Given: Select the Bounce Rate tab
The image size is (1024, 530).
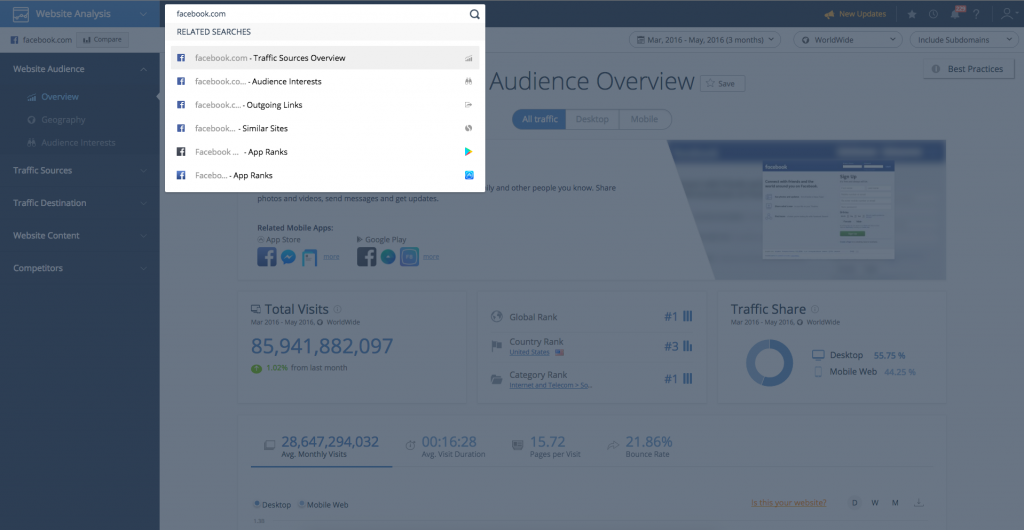Looking at the screenshot, I should pyautogui.click(x=640, y=446).
